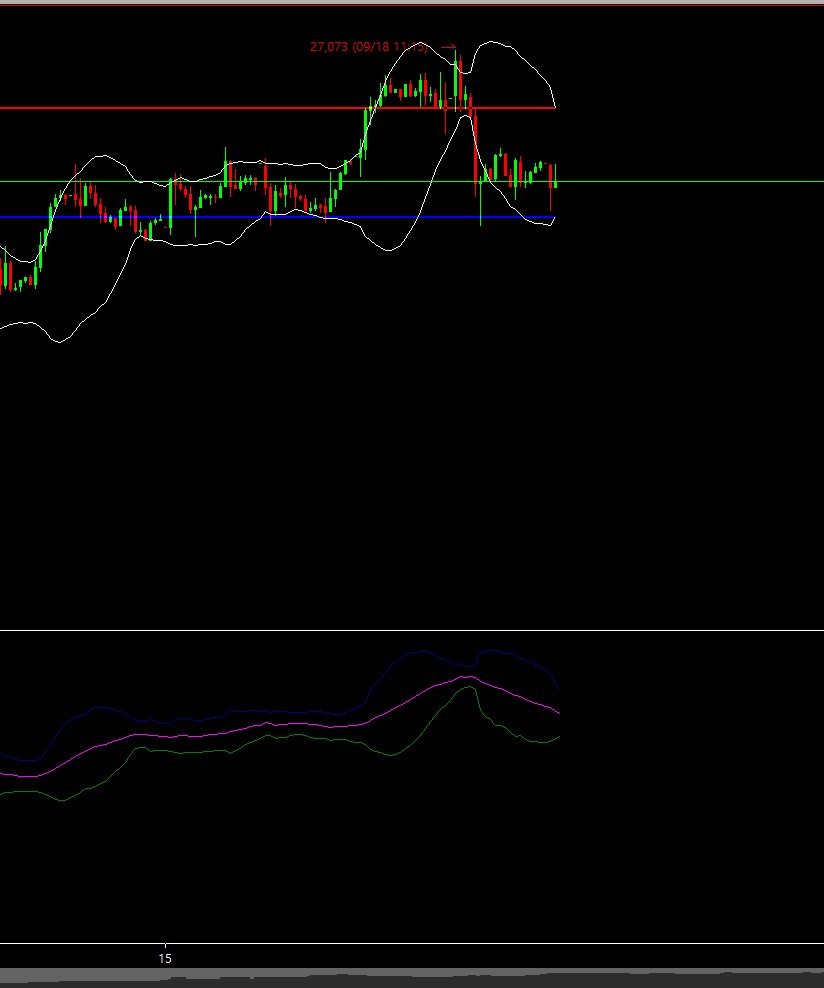Click the small red arrow beside the high label
The width and height of the screenshot is (824, 988).
pos(448,46)
